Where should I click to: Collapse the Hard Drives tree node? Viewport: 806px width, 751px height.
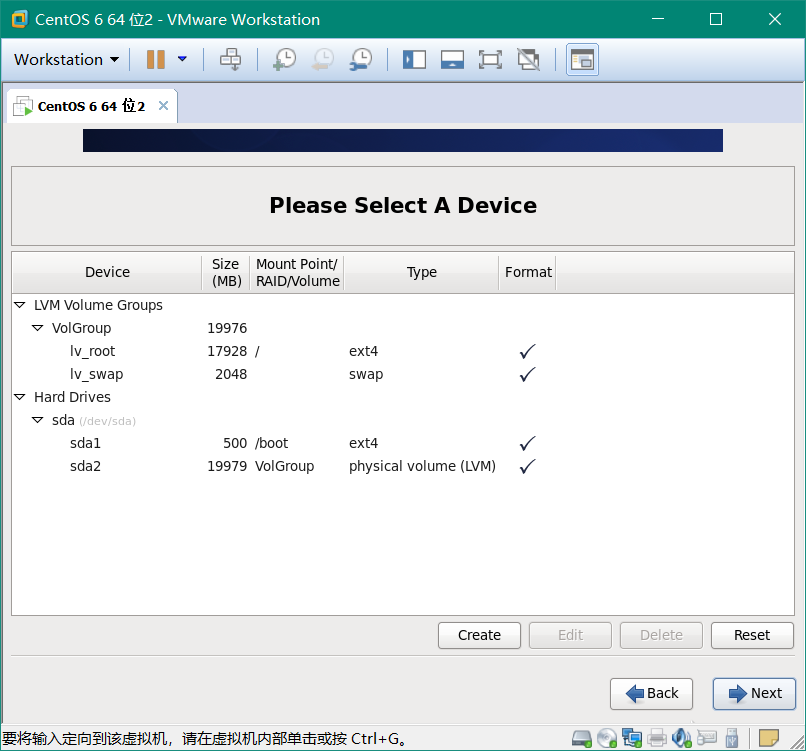click(x=20, y=398)
